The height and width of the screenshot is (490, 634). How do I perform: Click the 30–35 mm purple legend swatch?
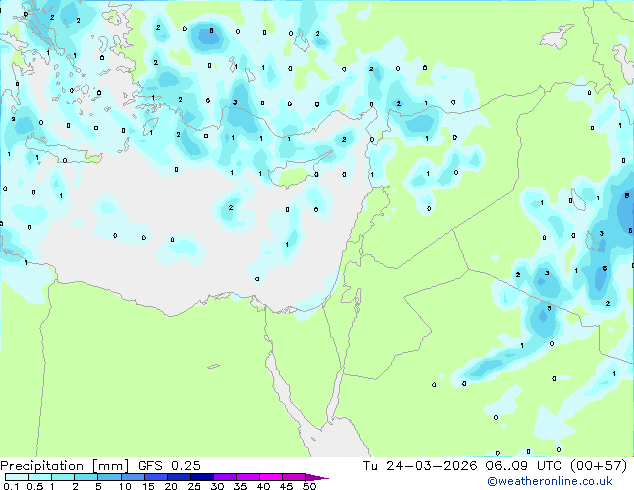click(x=225, y=477)
